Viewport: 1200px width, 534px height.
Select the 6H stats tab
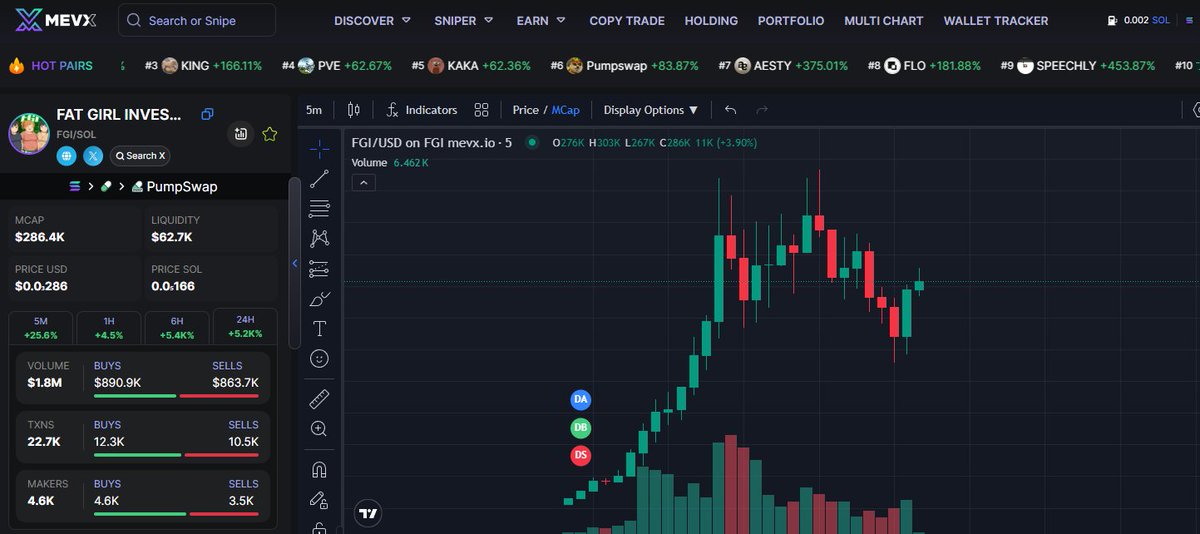point(176,328)
